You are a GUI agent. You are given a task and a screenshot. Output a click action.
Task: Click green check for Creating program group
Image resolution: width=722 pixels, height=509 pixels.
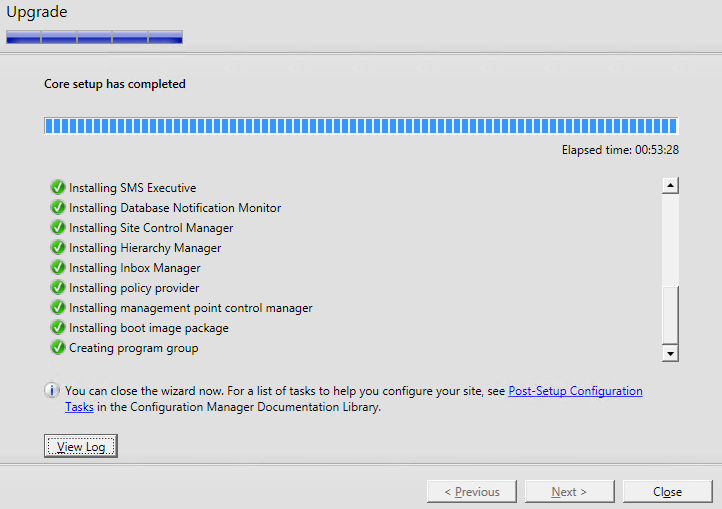click(x=58, y=347)
